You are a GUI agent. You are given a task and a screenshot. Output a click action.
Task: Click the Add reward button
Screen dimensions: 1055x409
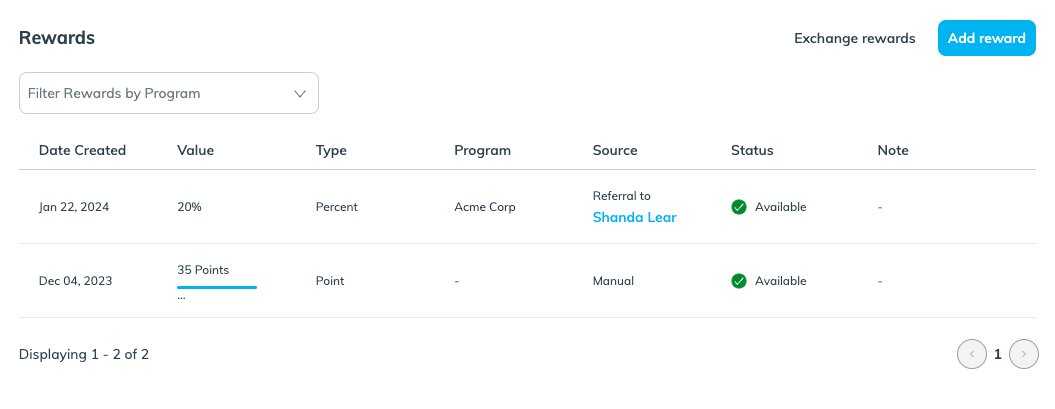[986, 38]
